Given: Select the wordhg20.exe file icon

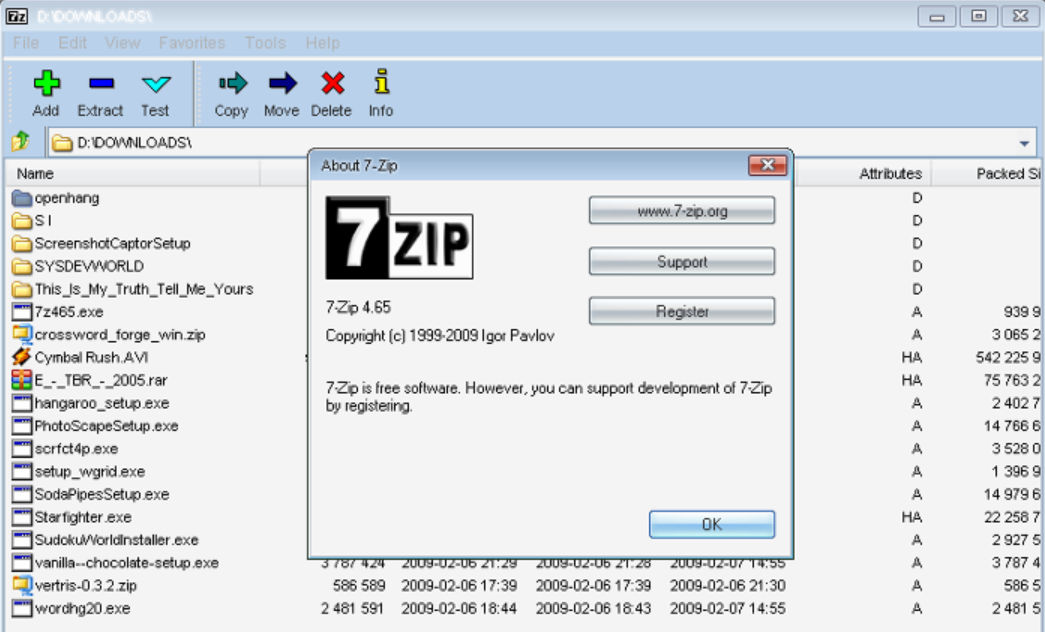Looking at the screenshot, I should tap(22, 608).
